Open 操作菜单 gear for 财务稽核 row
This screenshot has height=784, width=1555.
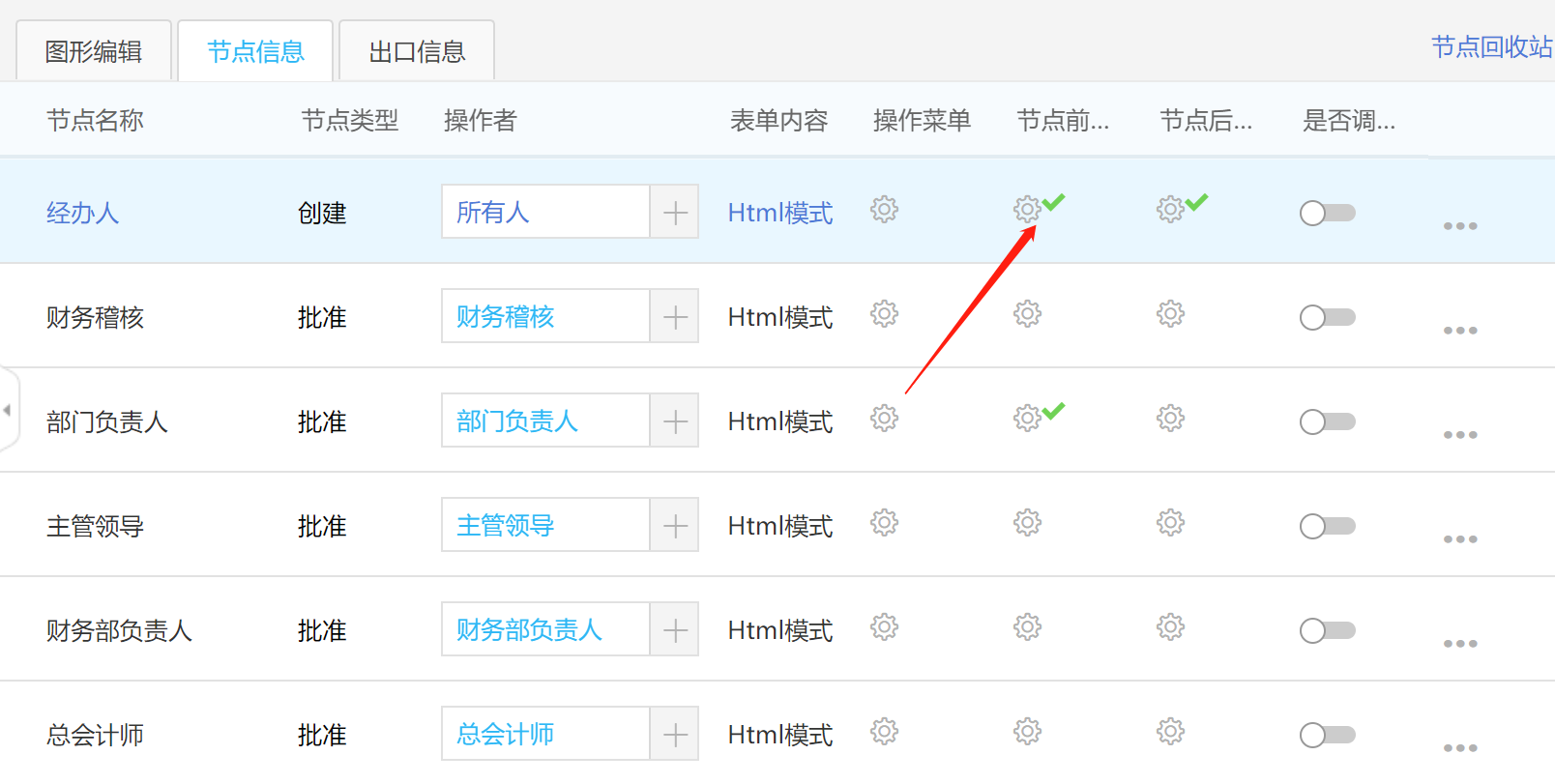tap(884, 314)
